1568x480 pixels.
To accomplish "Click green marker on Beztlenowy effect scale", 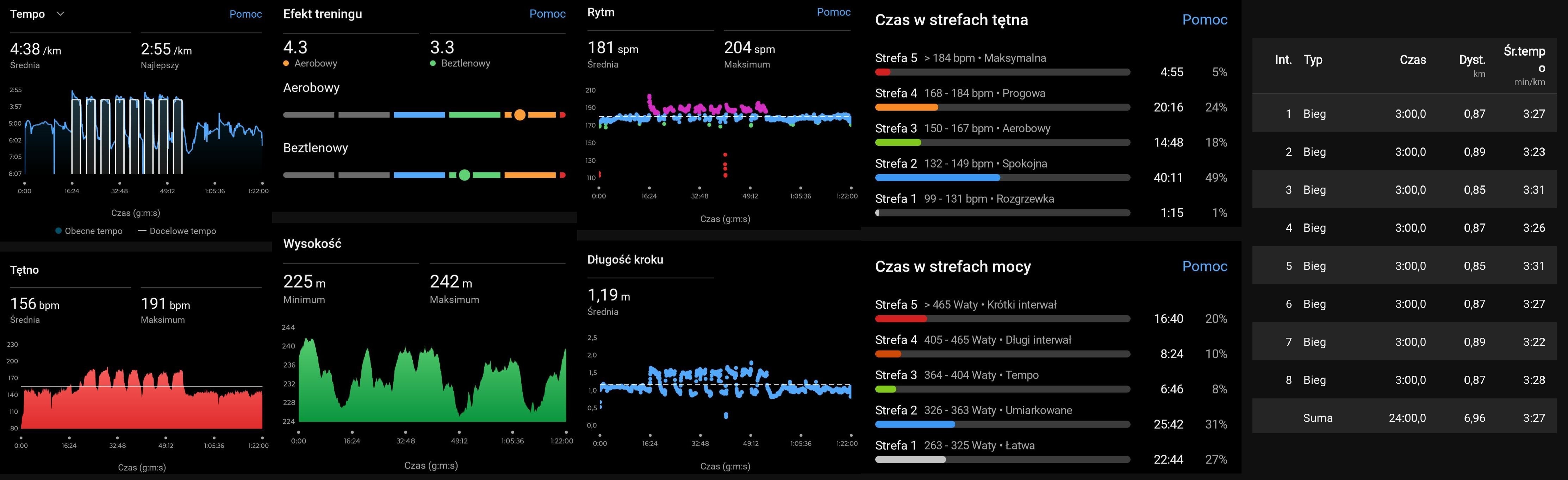I will tap(465, 175).
